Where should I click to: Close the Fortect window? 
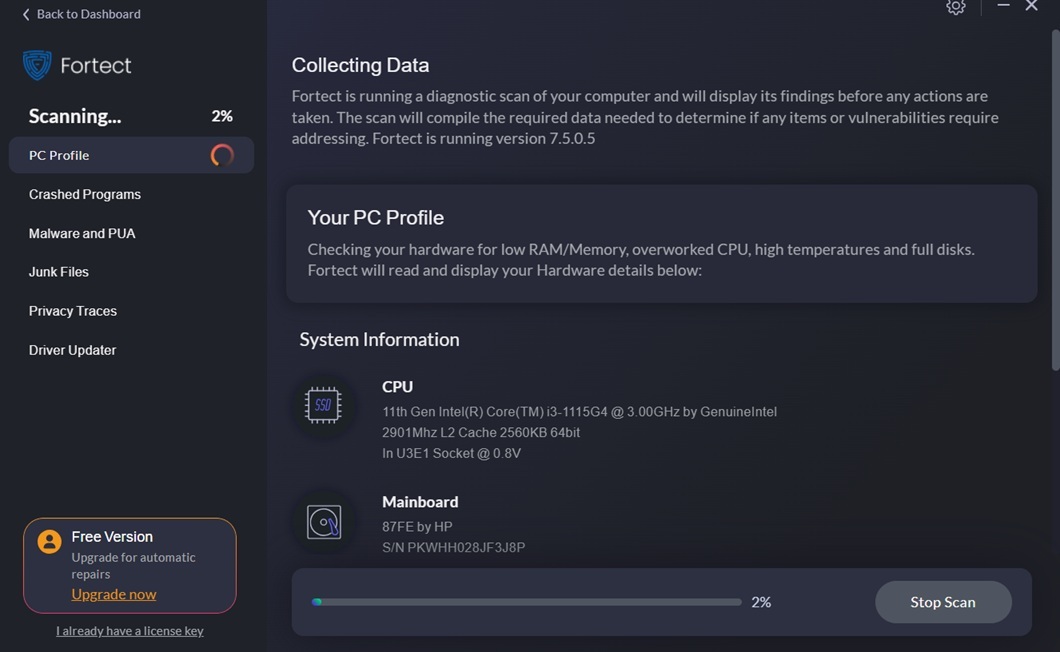coord(1031,6)
